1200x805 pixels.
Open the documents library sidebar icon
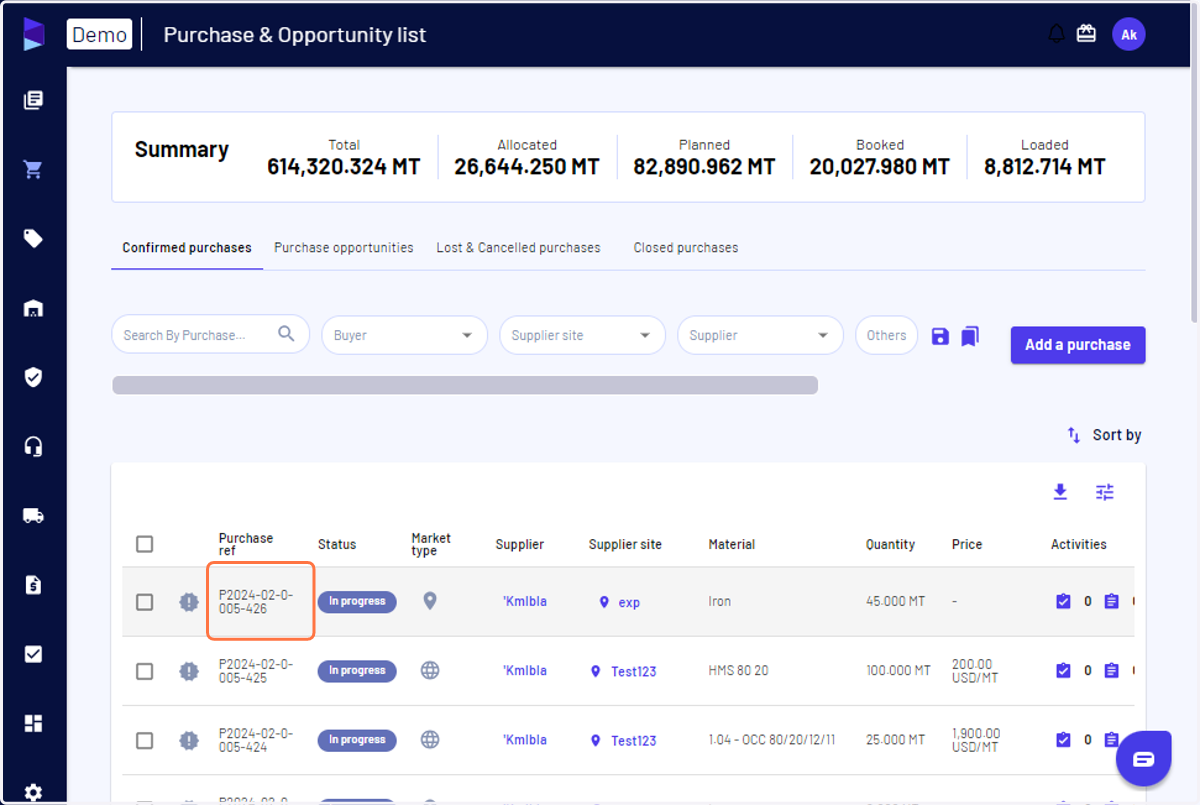coord(33,100)
